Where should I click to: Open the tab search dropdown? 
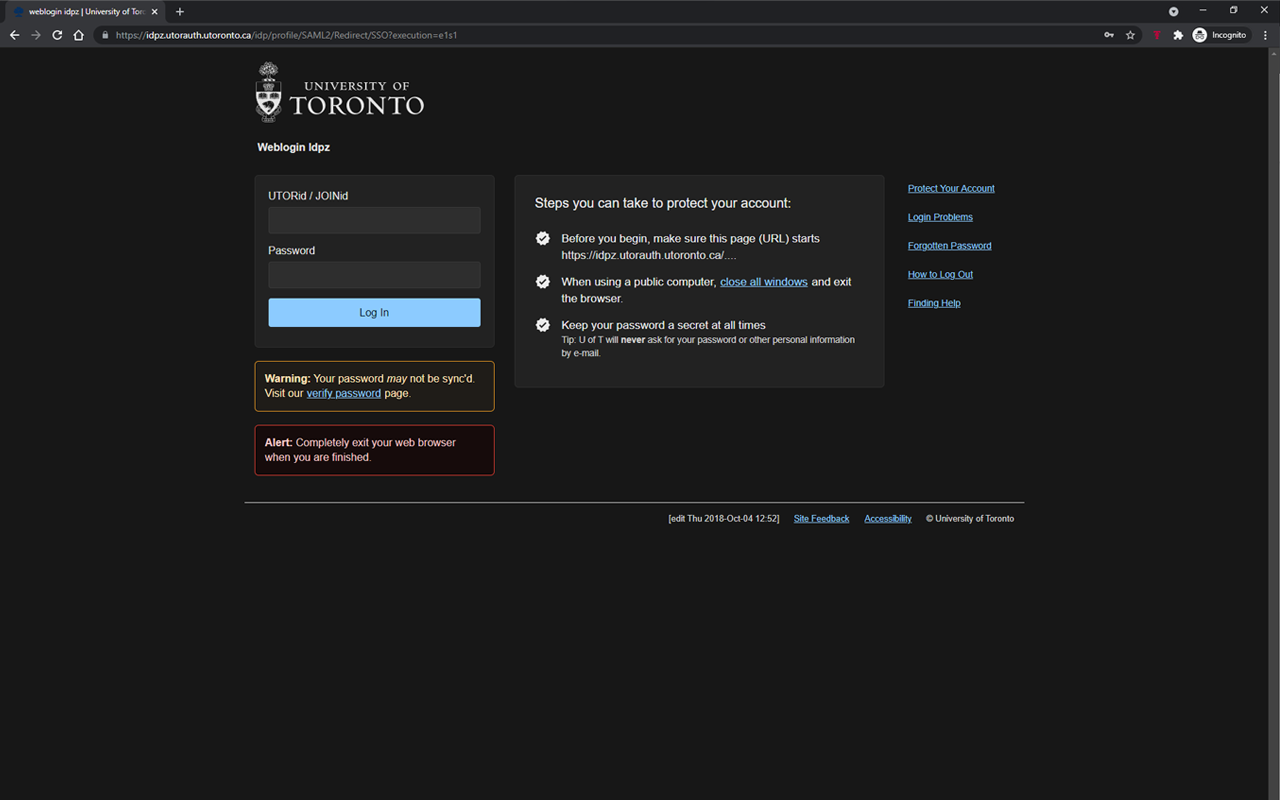pos(1174,12)
